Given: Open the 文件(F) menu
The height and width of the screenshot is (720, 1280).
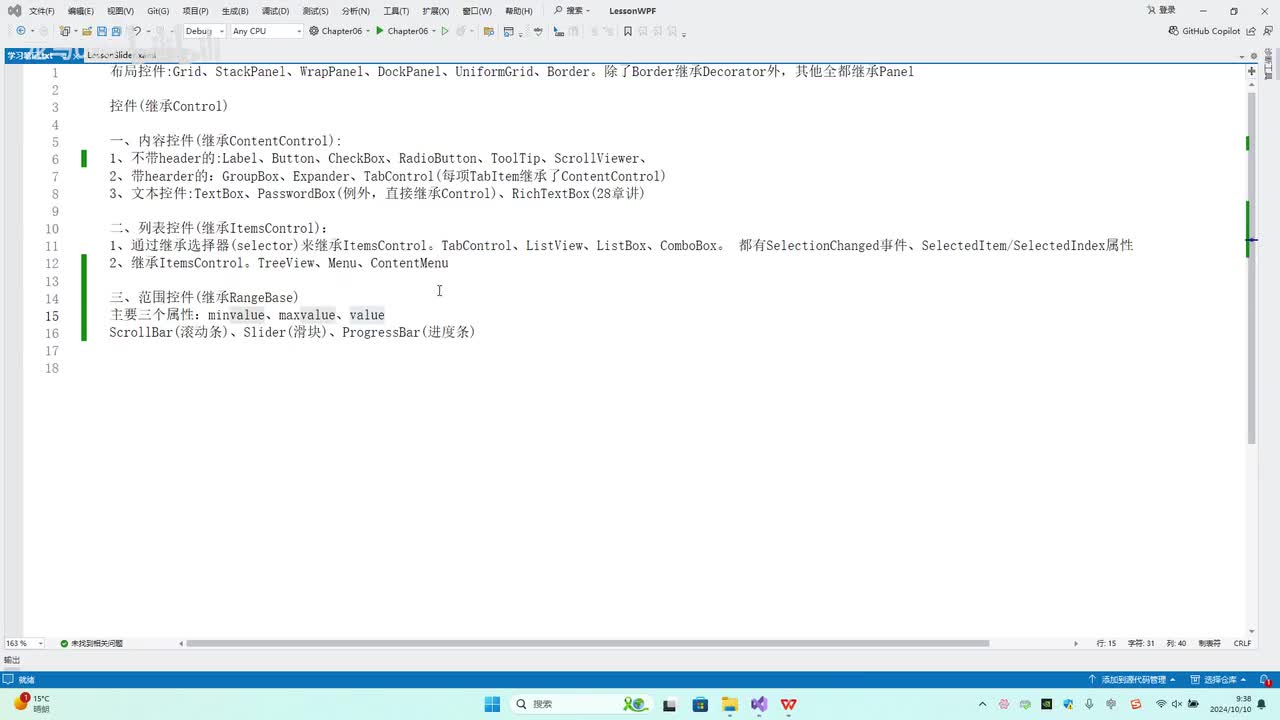Looking at the screenshot, I should (42, 11).
